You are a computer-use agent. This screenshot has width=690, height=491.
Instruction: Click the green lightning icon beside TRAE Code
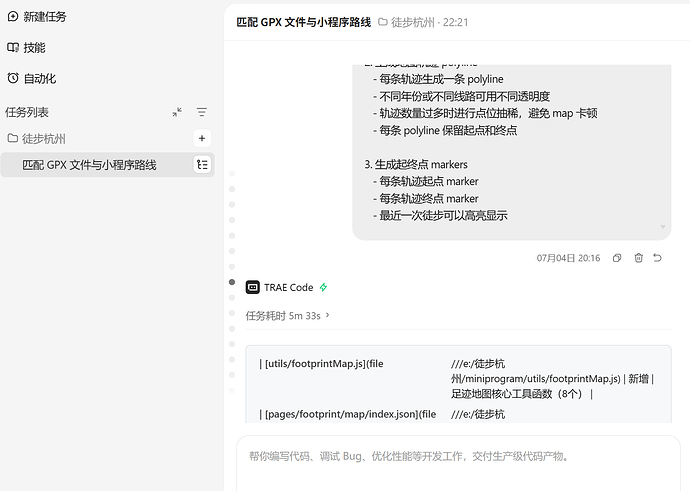point(323,287)
